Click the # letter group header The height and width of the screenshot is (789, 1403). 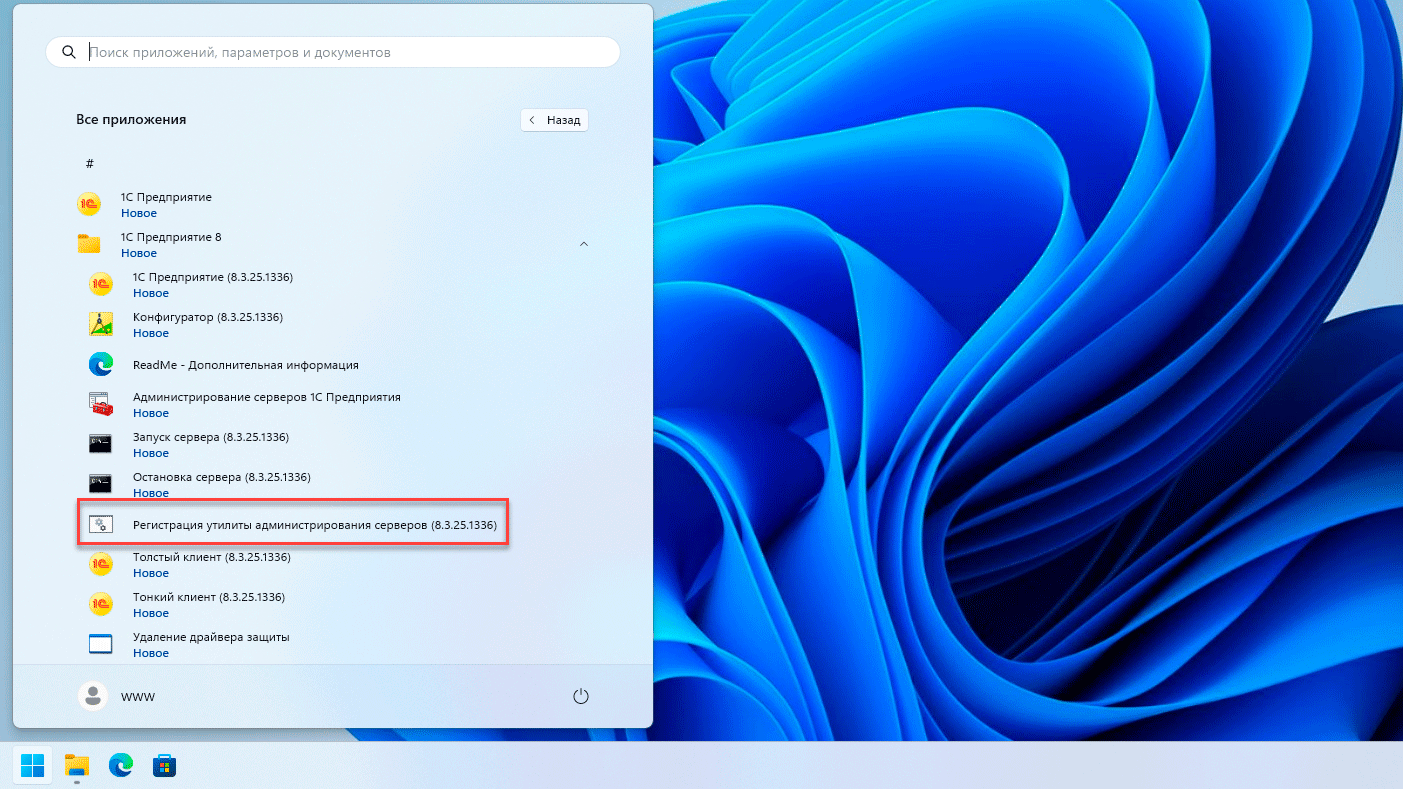click(x=89, y=163)
